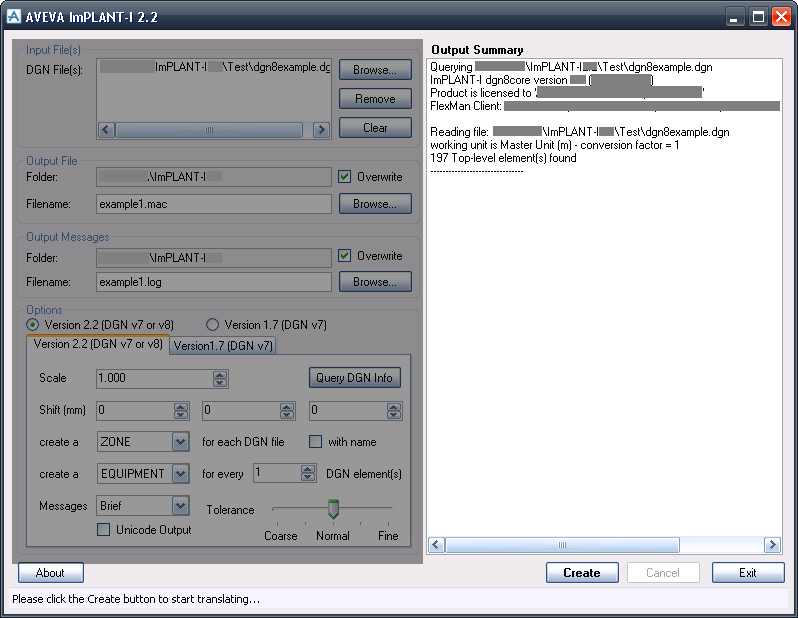Image resolution: width=798 pixels, height=618 pixels.
Task: Decrease the Scale value with down arrow
Action: (x=220, y=383)
